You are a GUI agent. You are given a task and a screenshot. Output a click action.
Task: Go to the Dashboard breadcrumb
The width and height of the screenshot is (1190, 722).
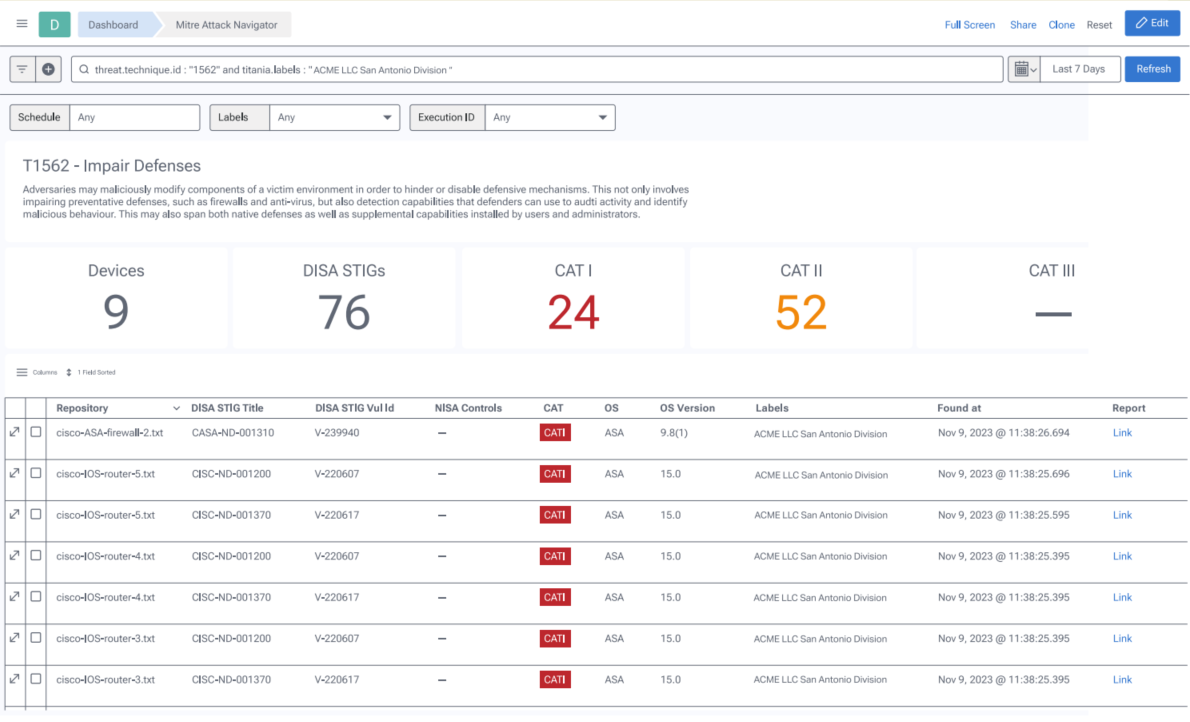[x=113, y=25]
